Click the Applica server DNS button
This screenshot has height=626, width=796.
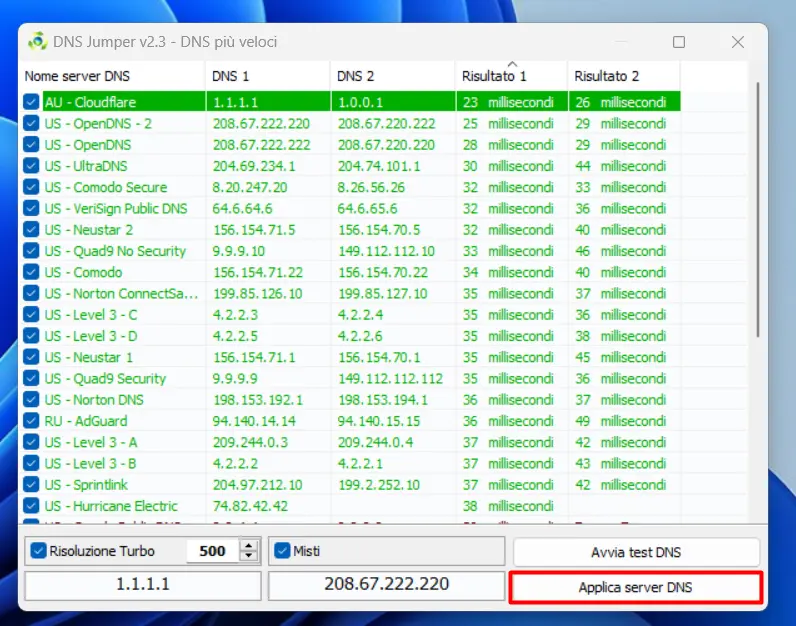[636, 587]
